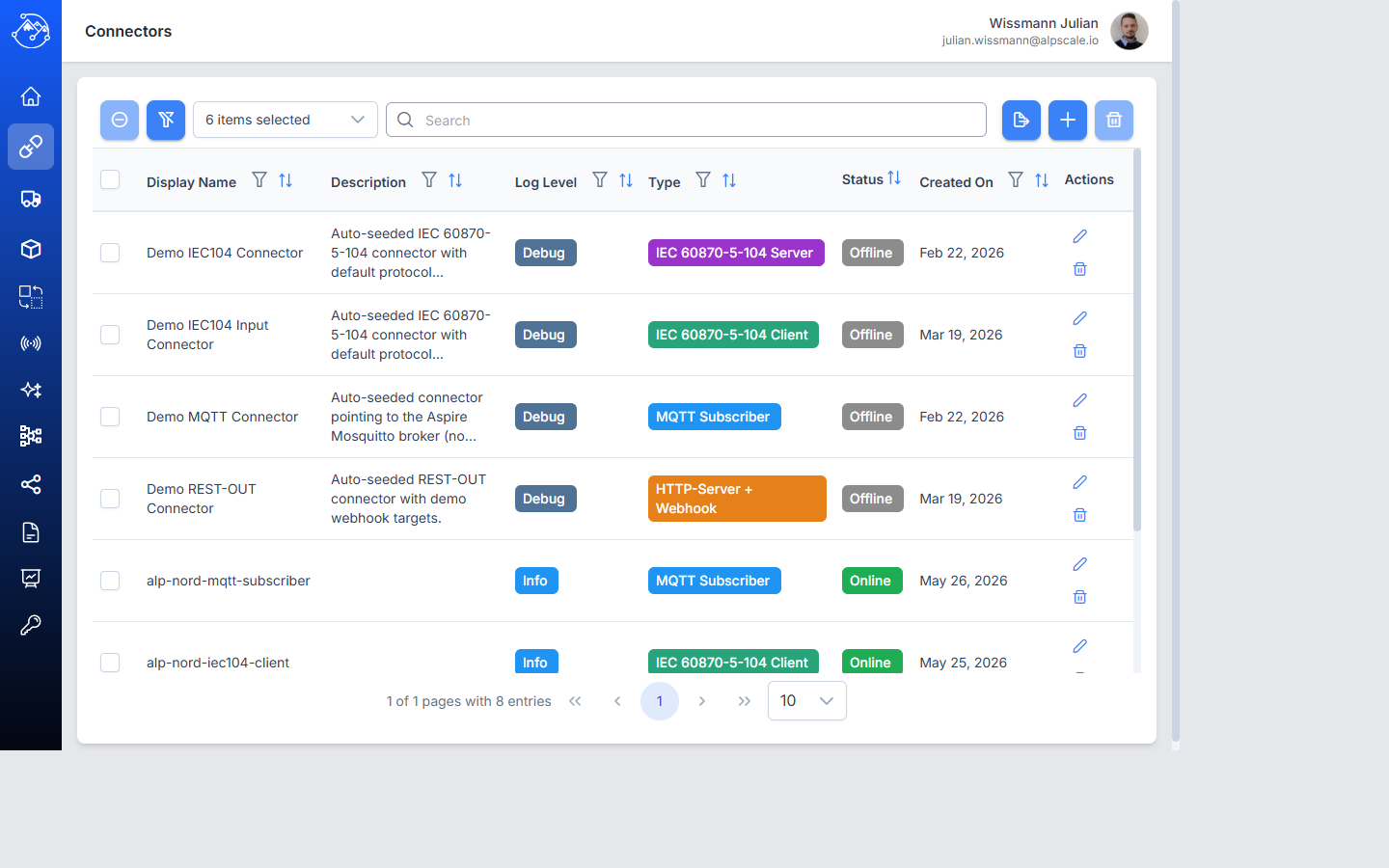The width and height of the screenshot is (1389, 868).
Task: Edit the alp-nord-mqtt-subscriber row
Action: point(1079,564)
